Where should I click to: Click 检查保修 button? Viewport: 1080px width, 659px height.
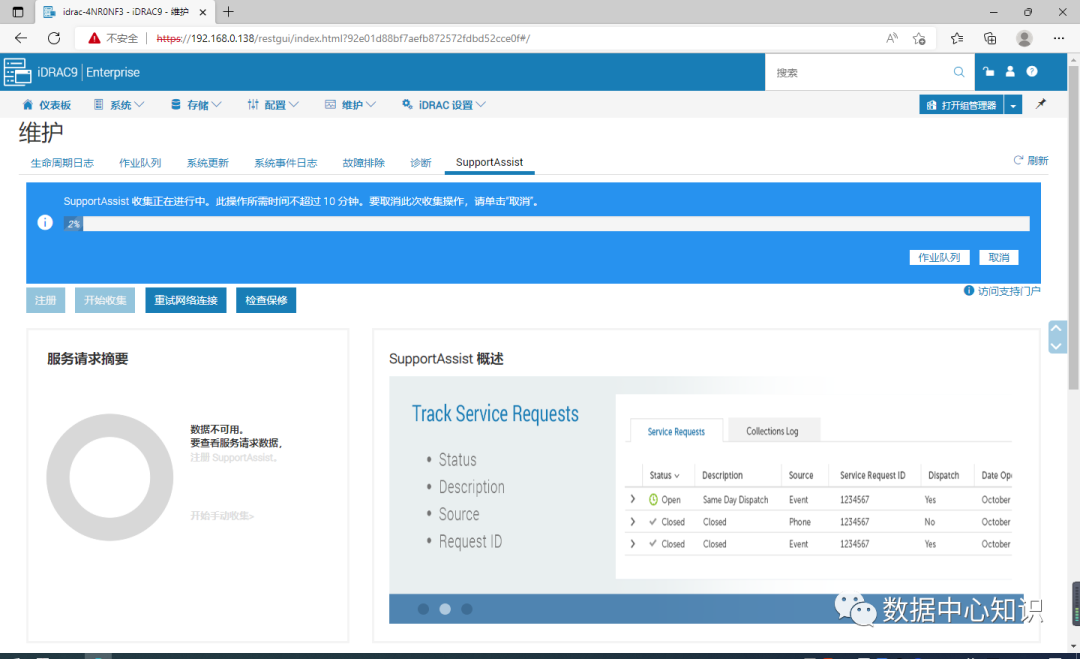point(266,300)
